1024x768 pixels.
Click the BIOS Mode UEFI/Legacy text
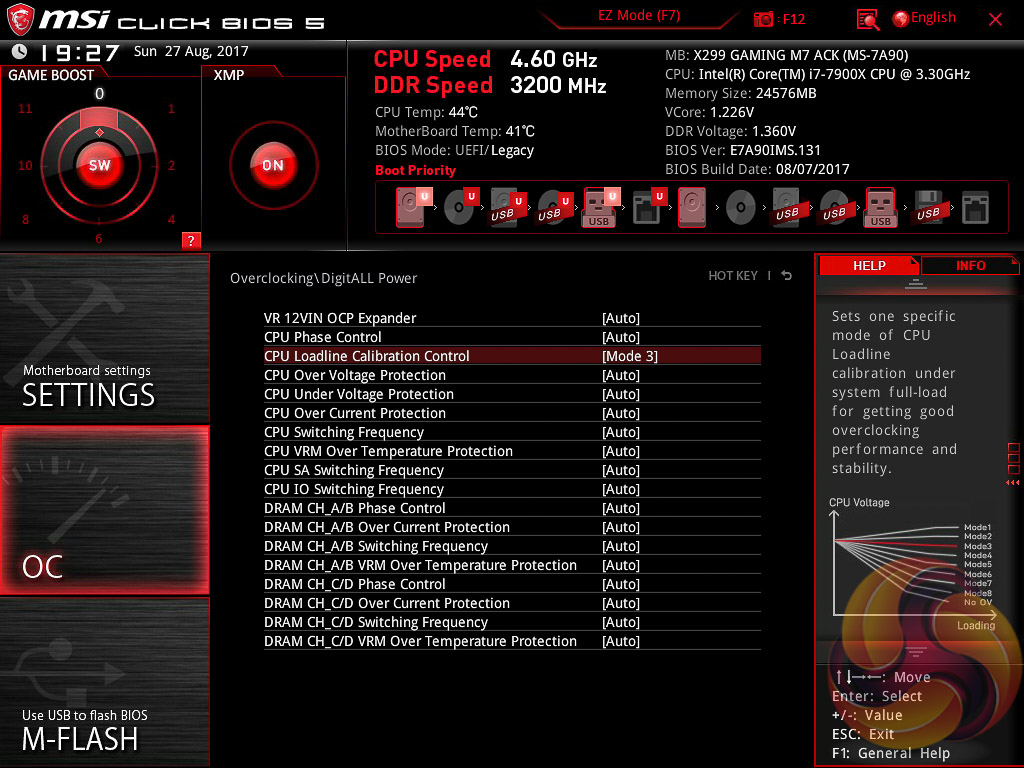pos(455,150)
